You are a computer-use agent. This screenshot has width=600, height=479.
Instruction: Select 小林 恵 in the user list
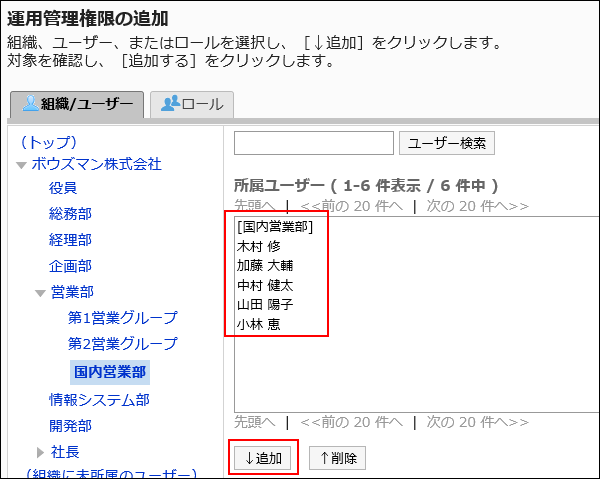click(259, 324)
